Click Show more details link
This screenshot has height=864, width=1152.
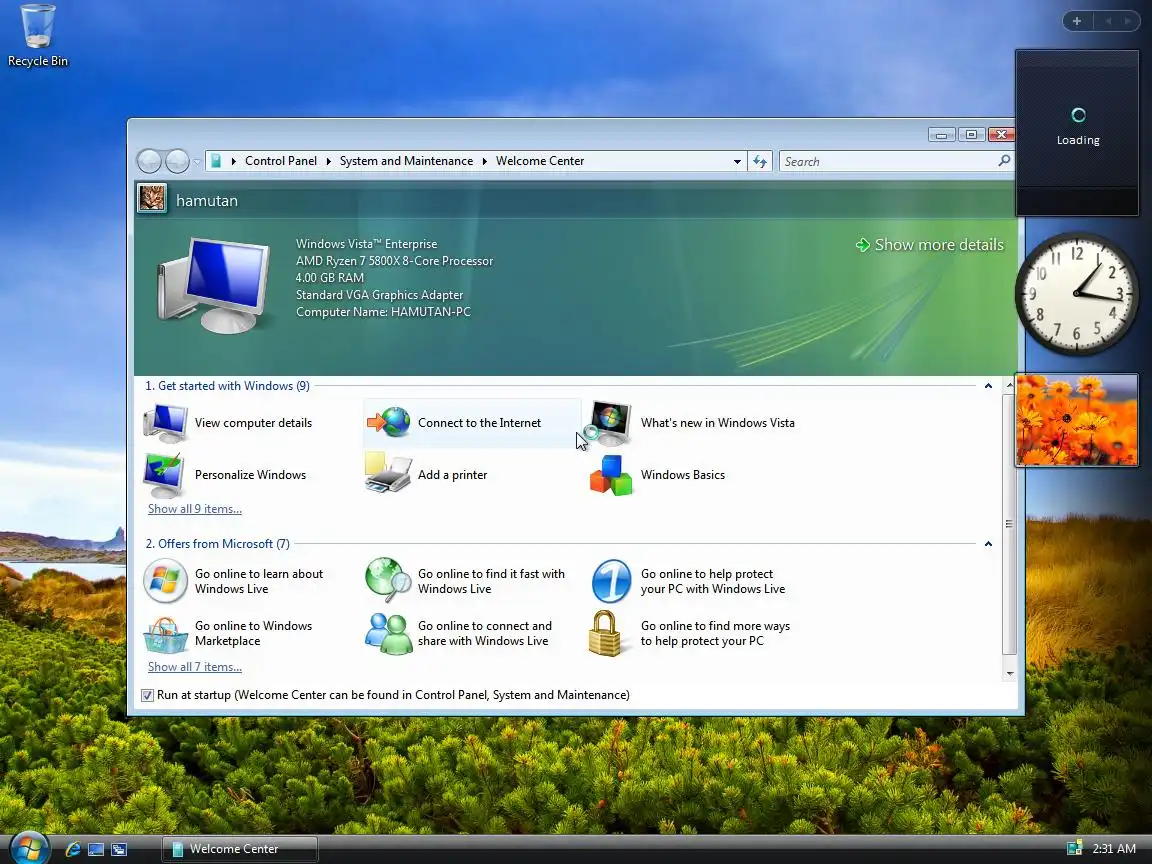(930, 245)
